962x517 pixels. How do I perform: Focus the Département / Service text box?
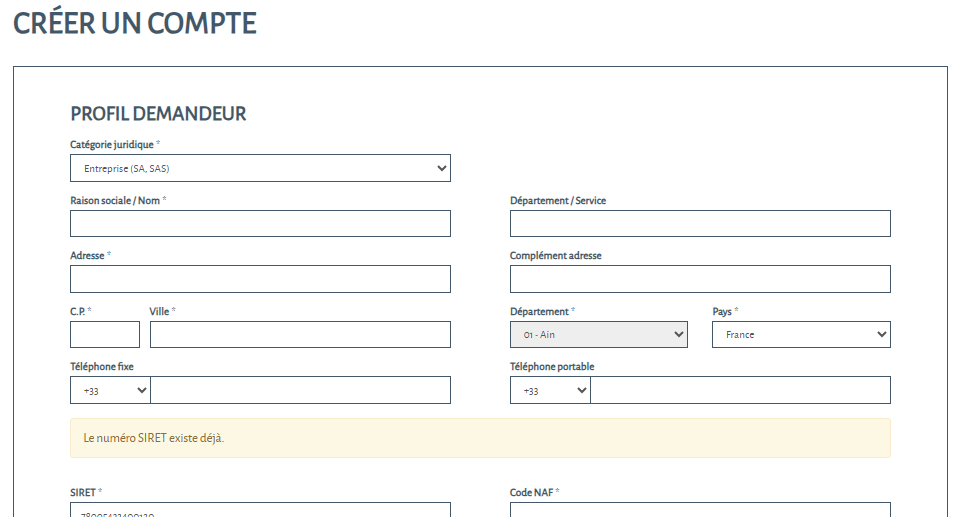click(700, 224)
